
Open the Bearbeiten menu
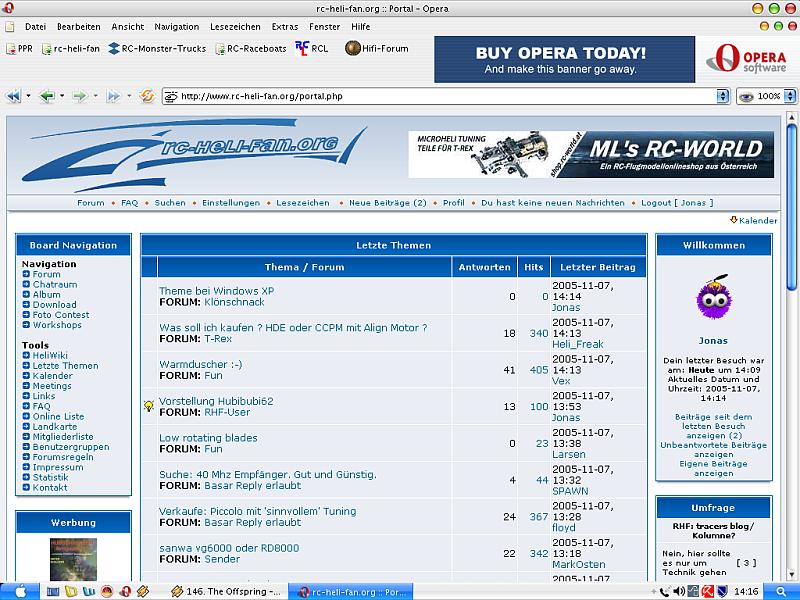(79, 27)
